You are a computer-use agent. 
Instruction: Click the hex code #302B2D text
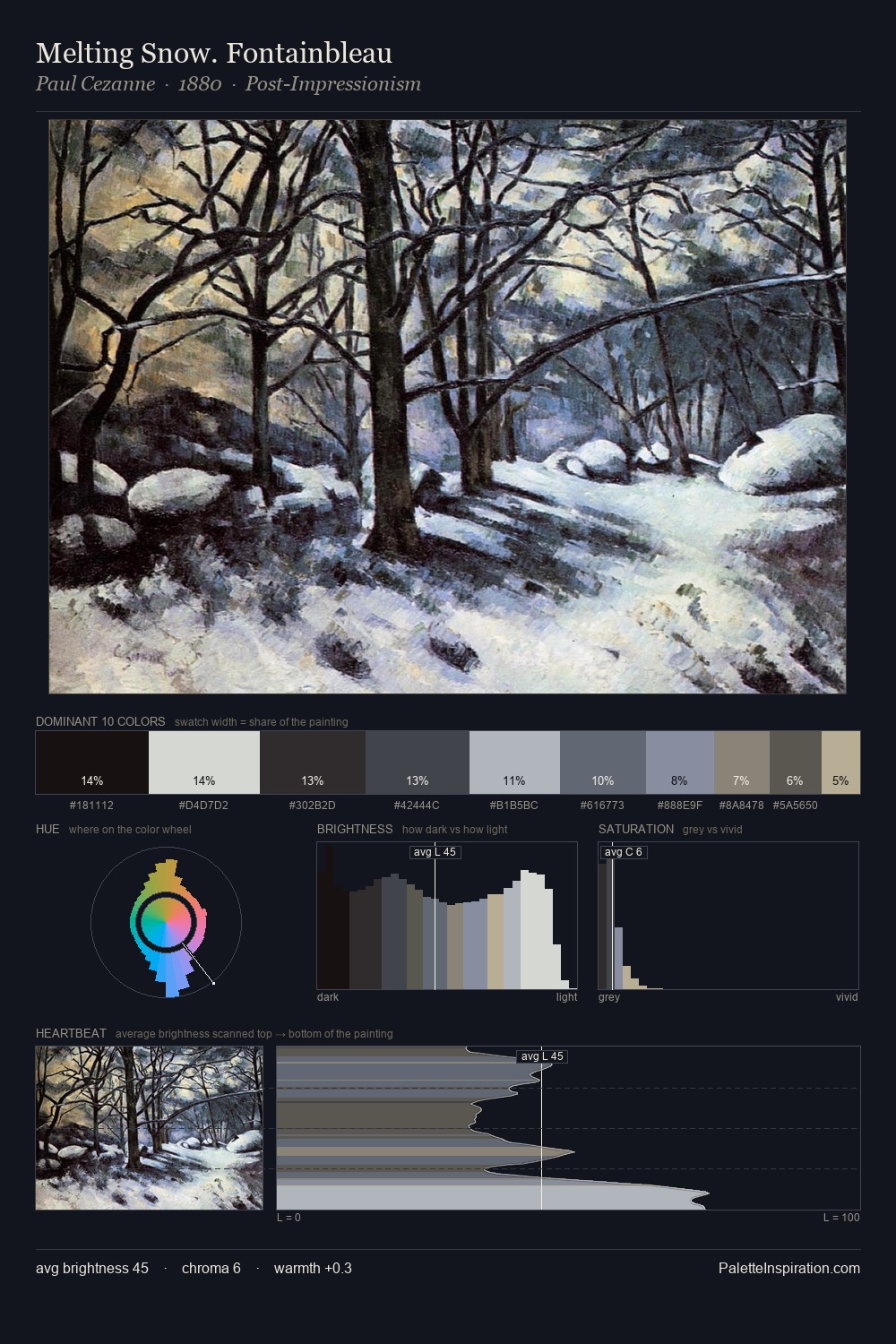tap(312, 806)
